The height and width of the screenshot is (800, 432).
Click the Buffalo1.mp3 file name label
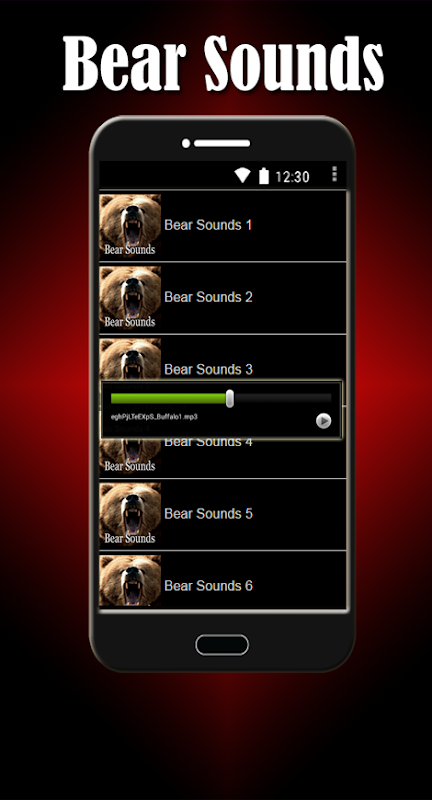(x=154, y=417)
